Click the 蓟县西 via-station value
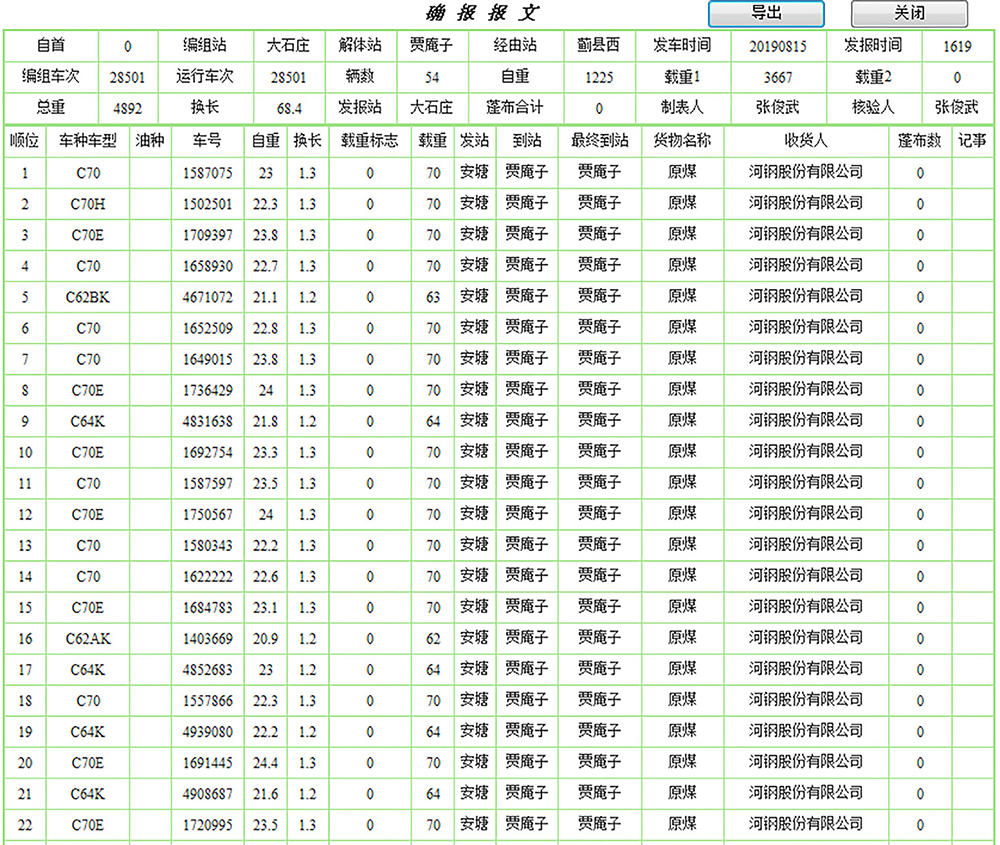The width and height of the screenshot is (1000, 845). coord(599,46)
